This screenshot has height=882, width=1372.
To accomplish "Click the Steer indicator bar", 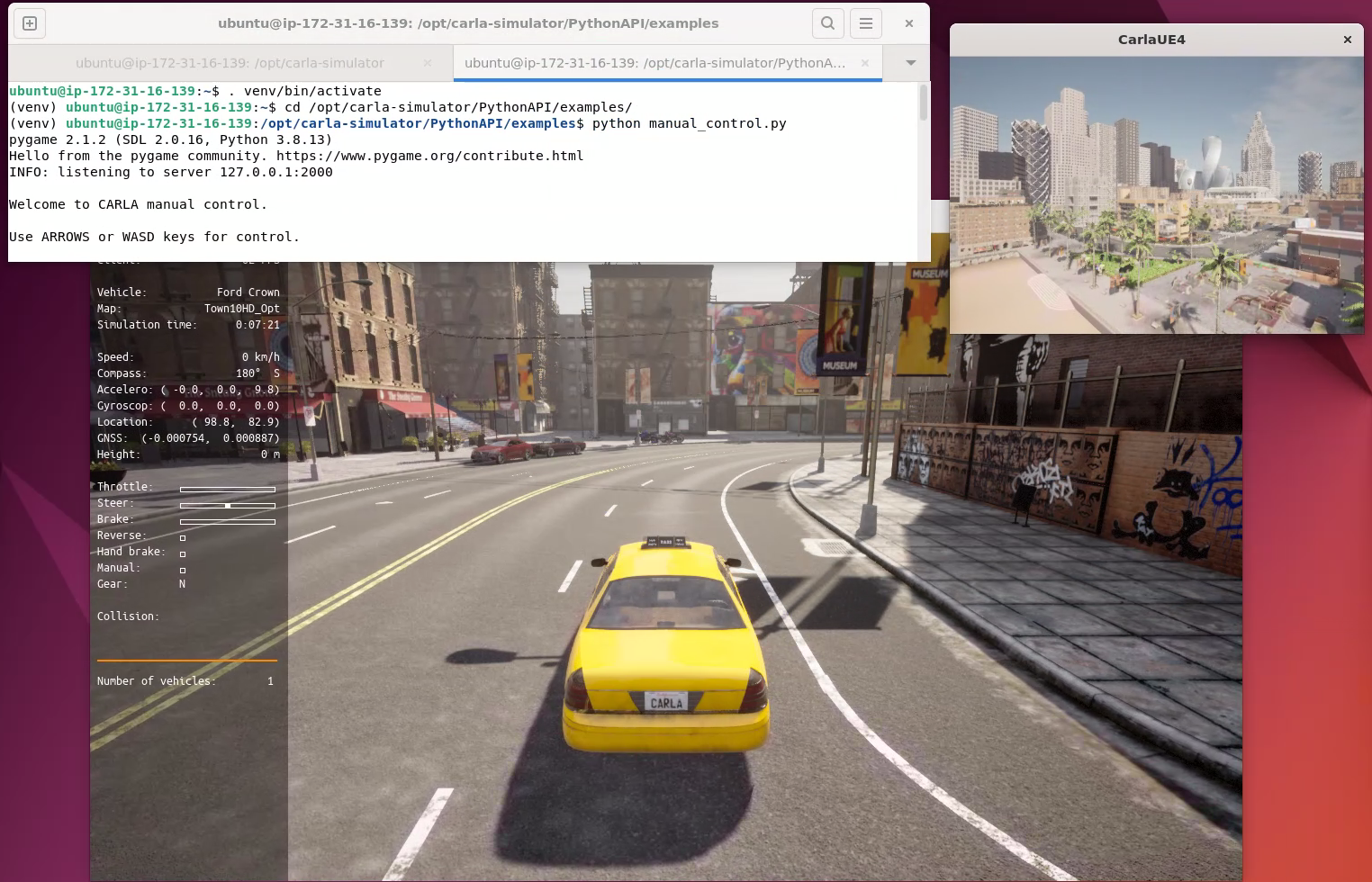I will tap(228, 506).
